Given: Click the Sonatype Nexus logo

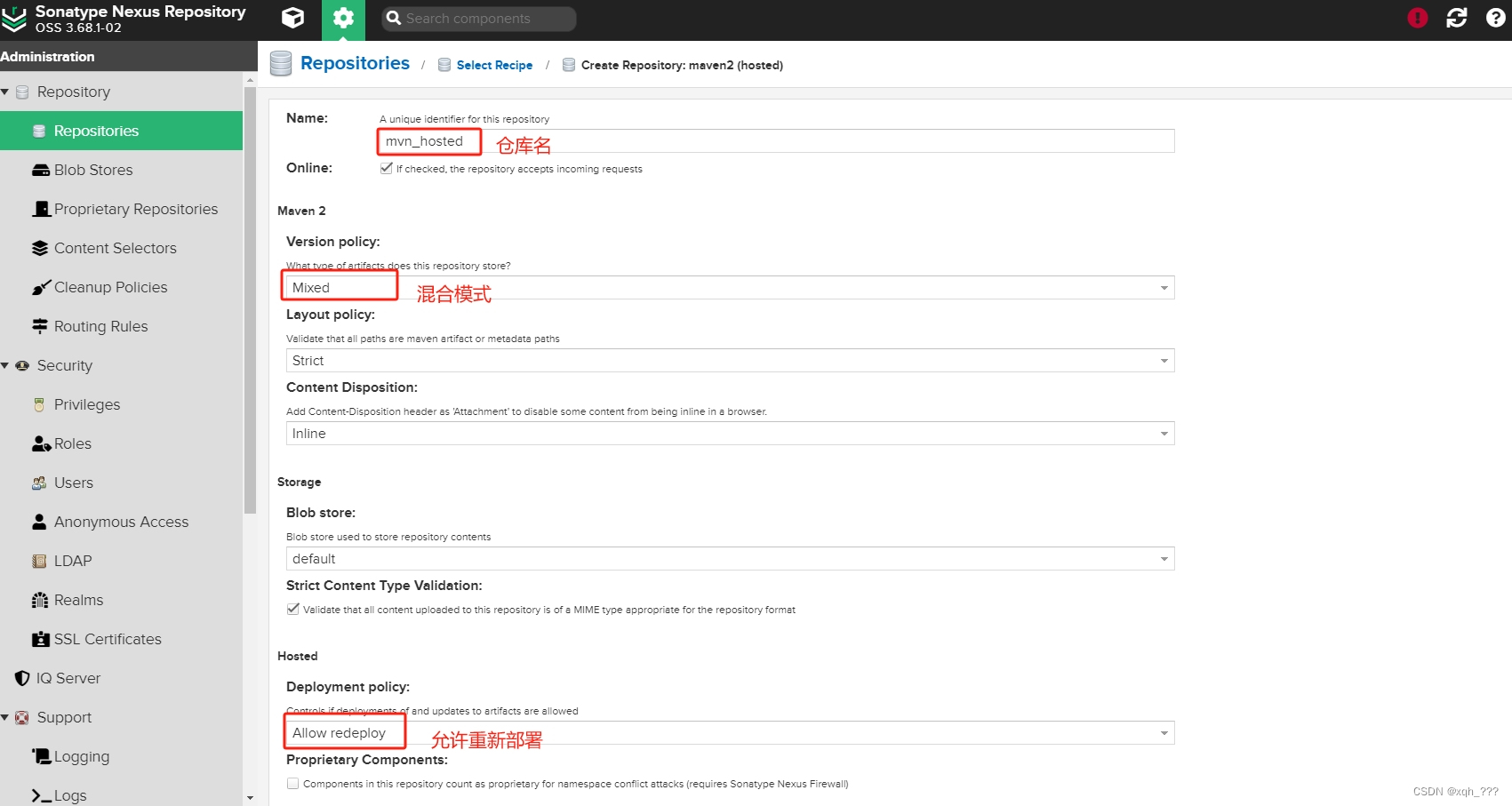Looking at the screenshot, I should point(14,19).
